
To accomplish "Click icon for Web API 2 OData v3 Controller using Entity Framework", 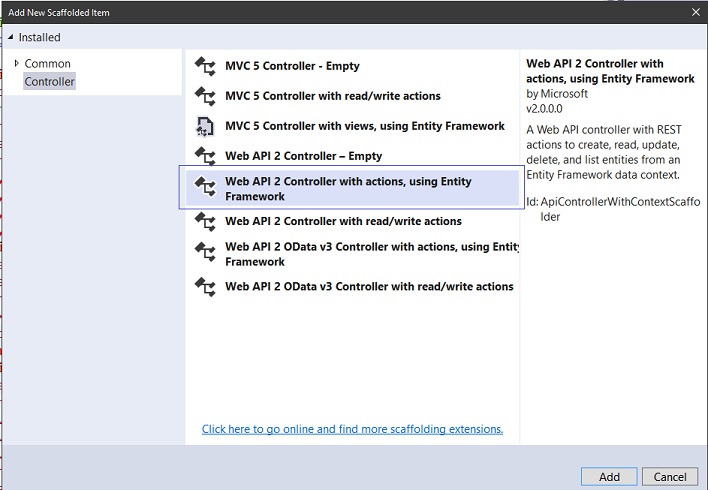I will coord(205,252).
